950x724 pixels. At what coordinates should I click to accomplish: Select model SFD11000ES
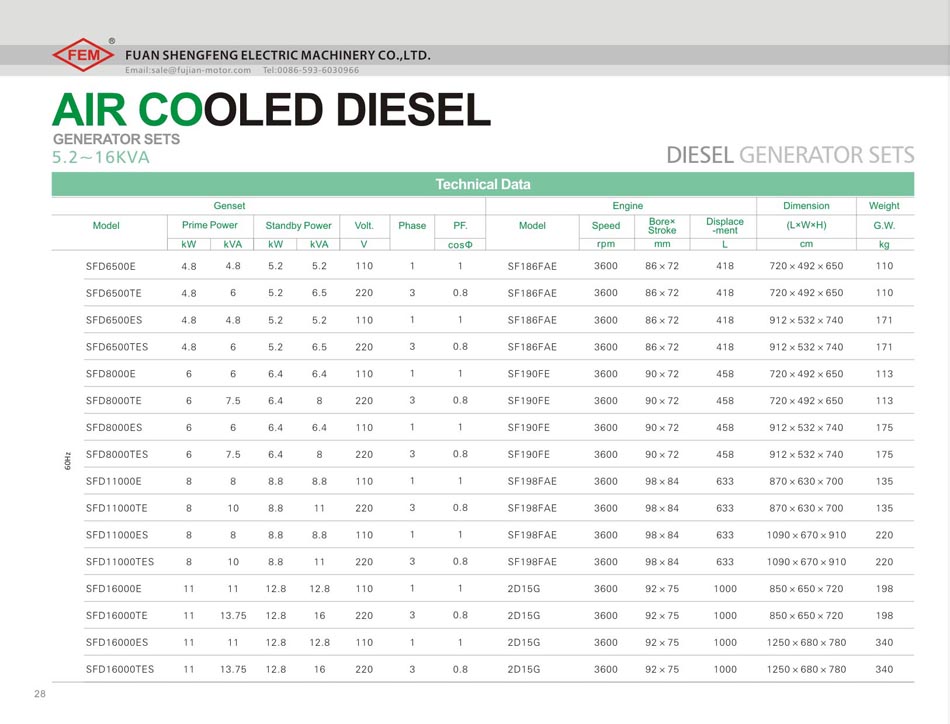[x=117, y=535]
